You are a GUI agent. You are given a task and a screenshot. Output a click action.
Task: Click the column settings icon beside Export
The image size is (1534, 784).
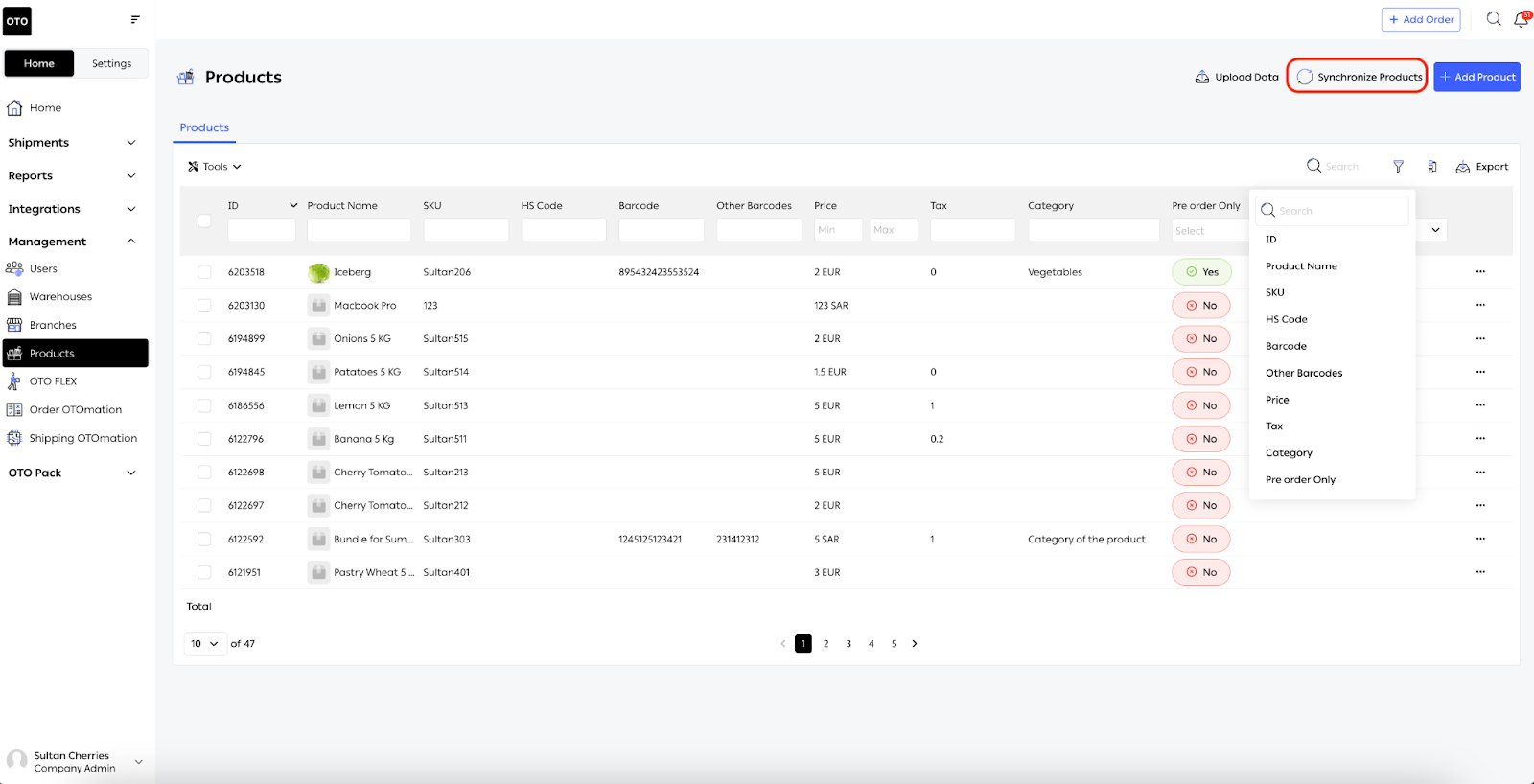1432,167
